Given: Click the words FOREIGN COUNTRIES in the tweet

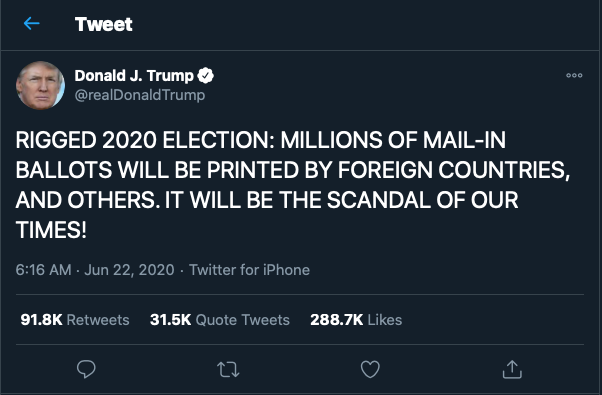Looking at the screenshot, I should 454,170.
